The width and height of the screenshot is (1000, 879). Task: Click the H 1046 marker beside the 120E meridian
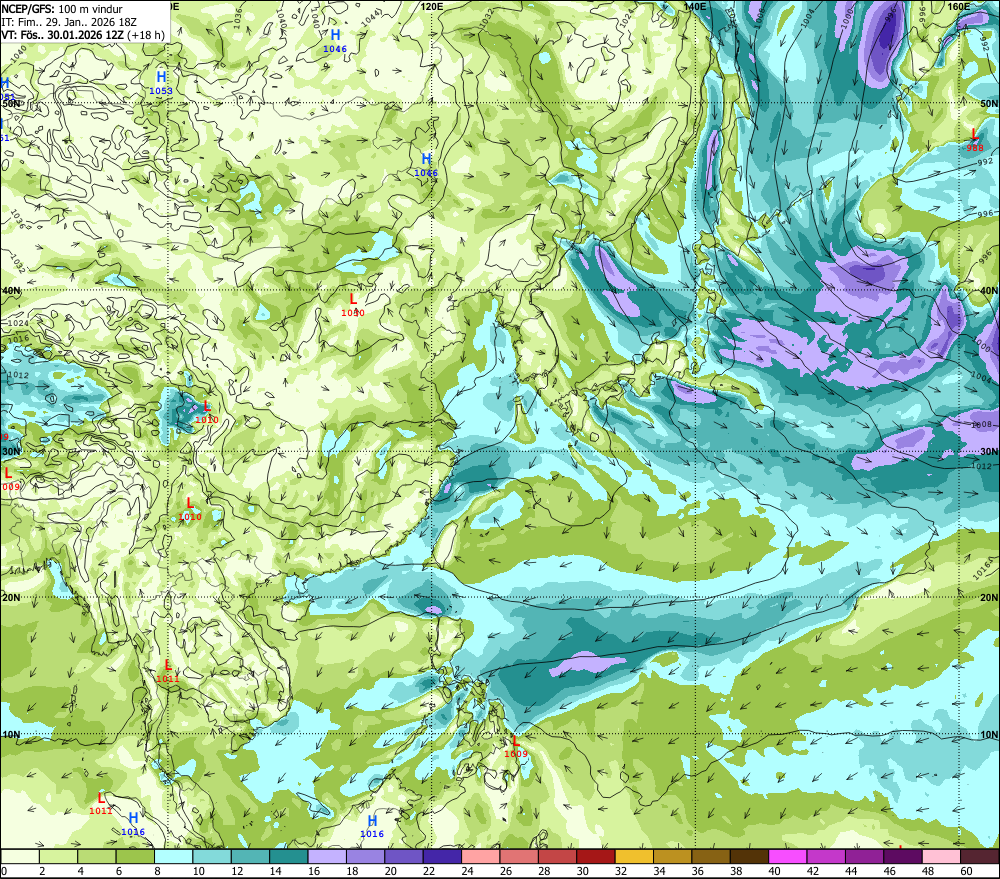pyautogui.click(x=426, y=165)
